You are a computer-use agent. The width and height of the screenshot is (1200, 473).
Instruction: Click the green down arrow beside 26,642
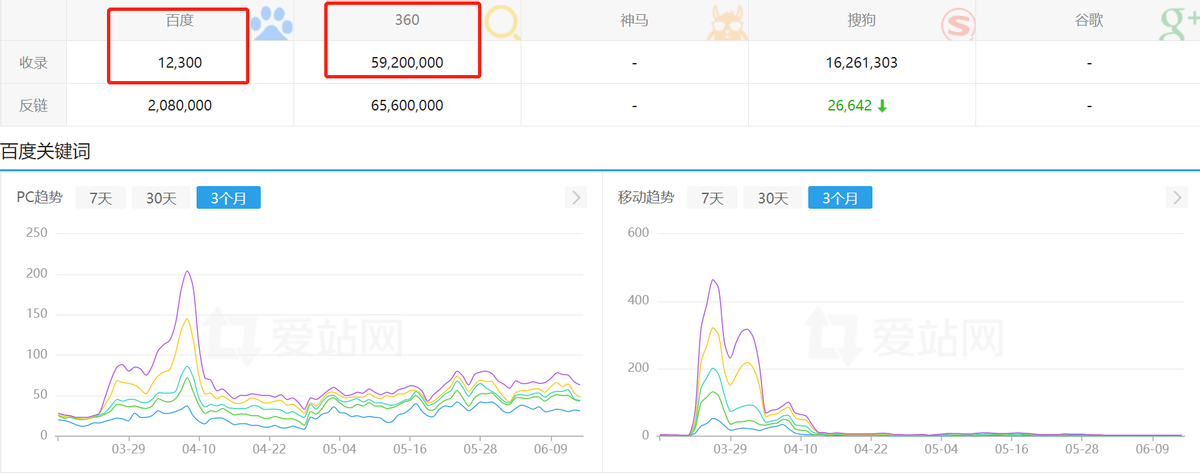coord(882,105)
